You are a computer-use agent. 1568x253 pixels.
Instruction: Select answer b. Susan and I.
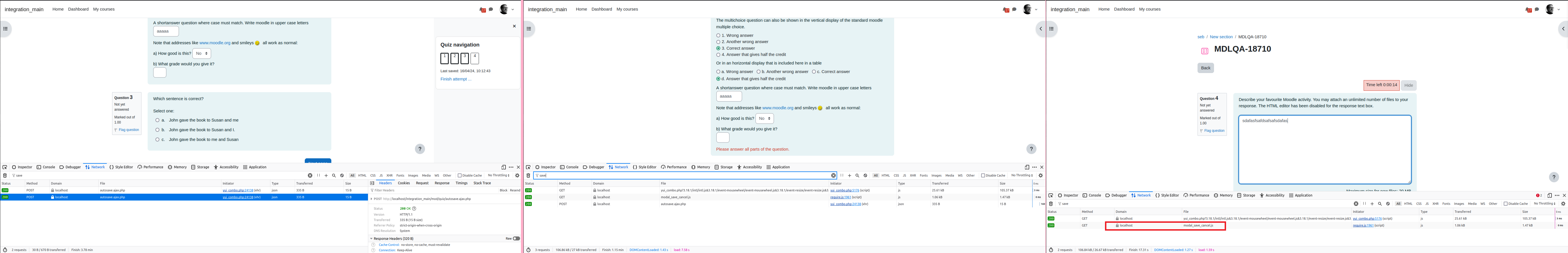coord(157,130)
